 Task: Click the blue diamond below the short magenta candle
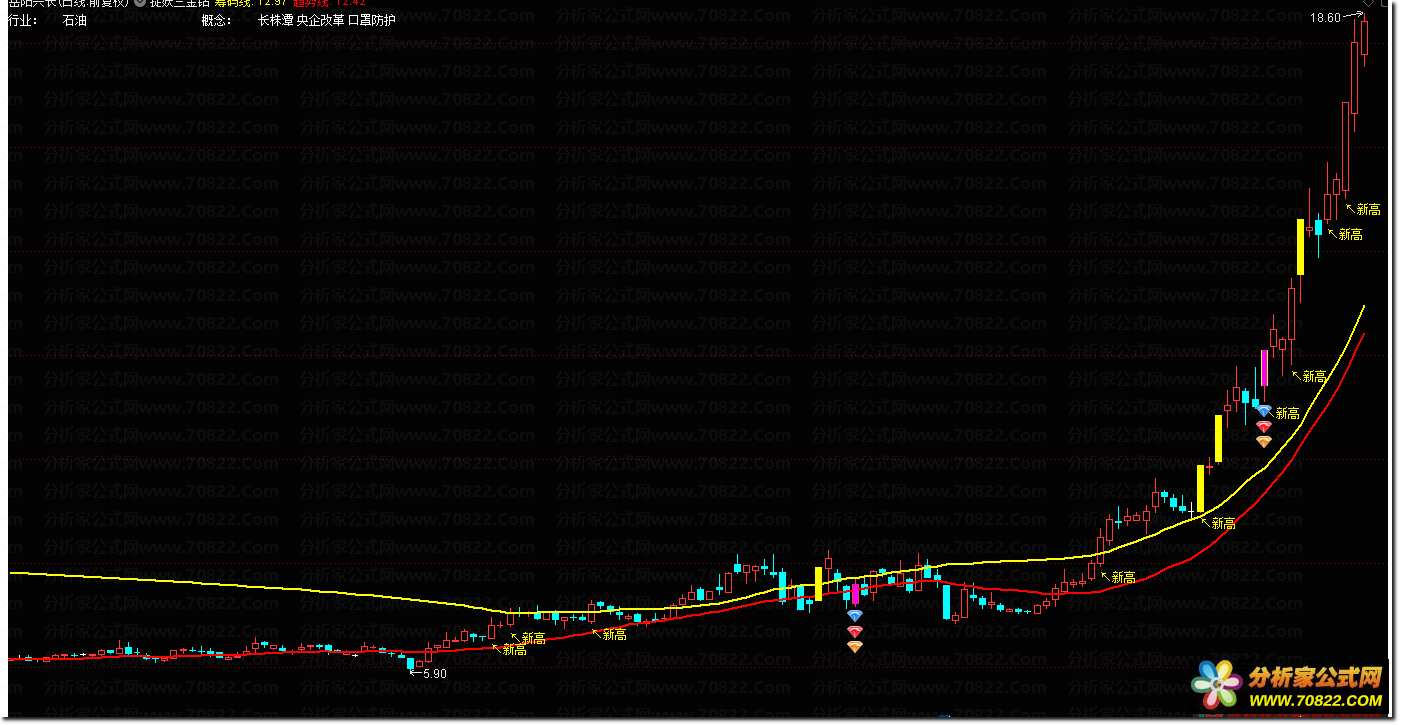(854, 616)
